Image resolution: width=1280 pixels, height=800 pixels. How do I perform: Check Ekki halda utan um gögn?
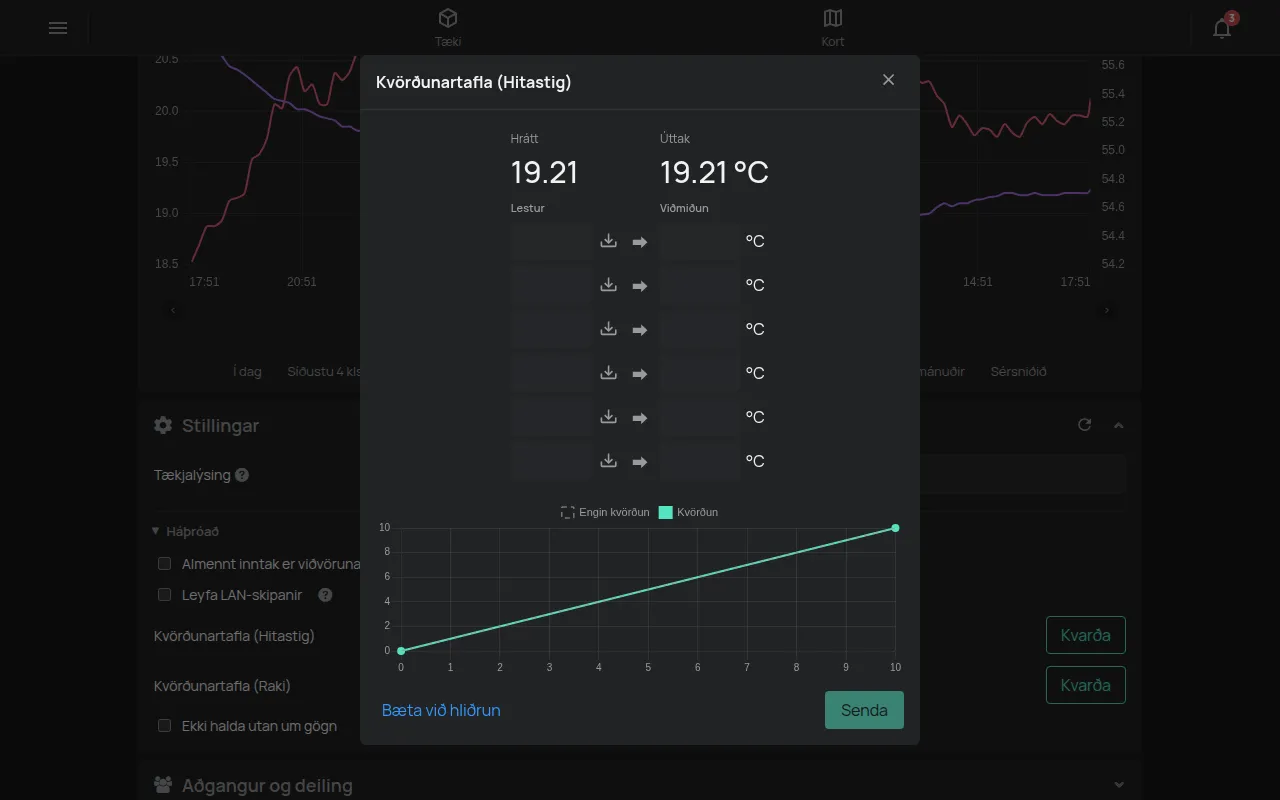(165, 726)
